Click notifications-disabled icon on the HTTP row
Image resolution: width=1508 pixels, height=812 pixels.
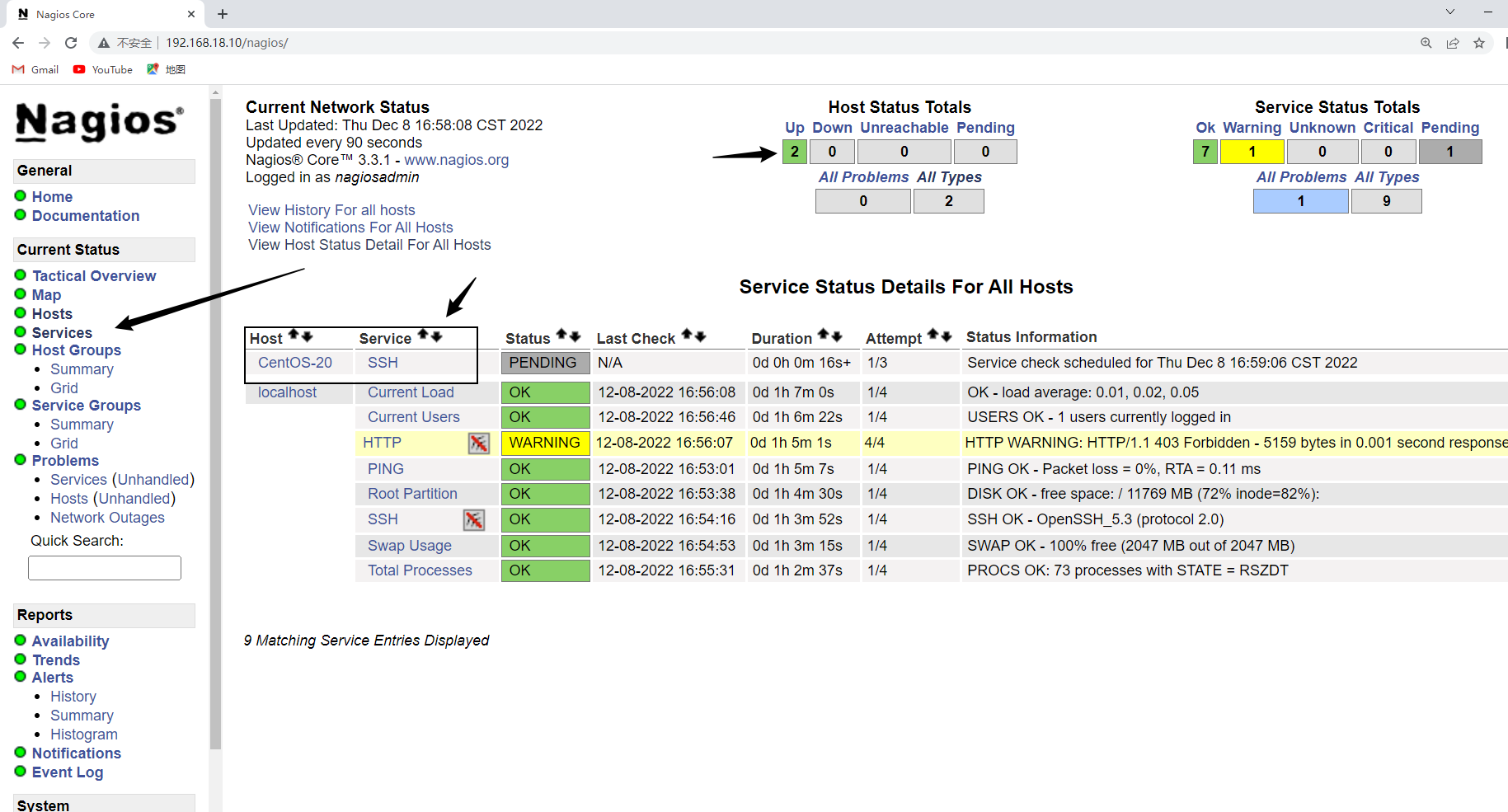478,444
